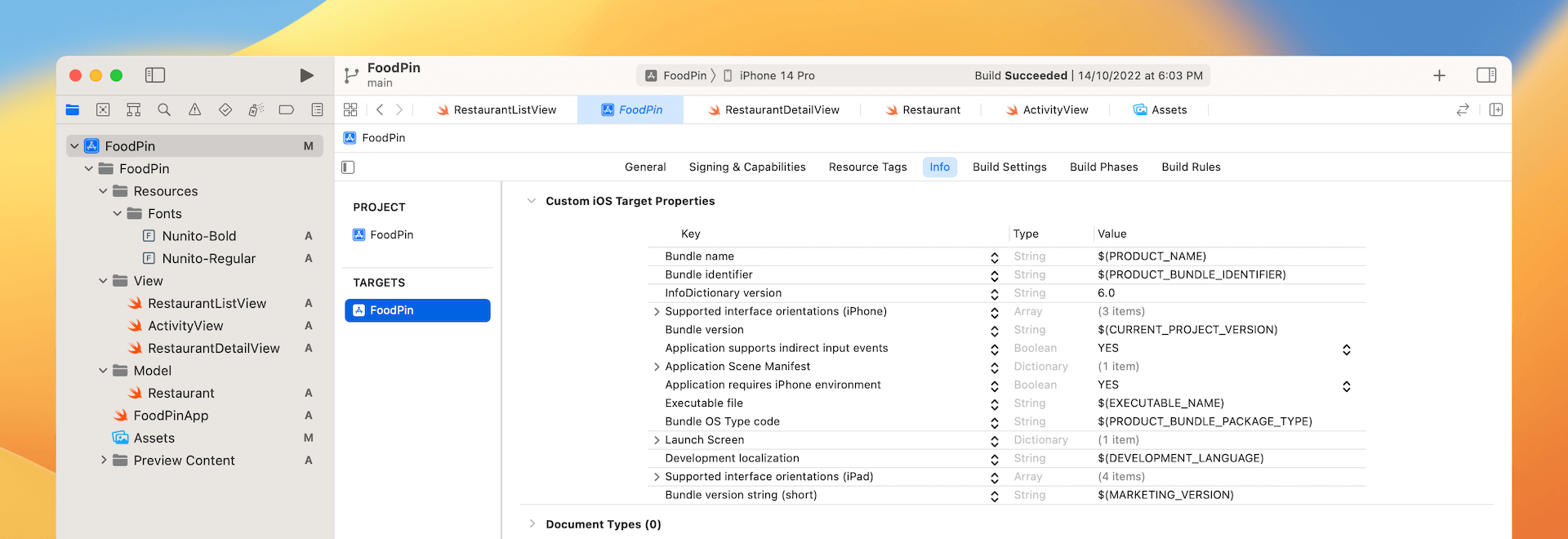Open the Build Settings tab
The height and width of the screenshot is (539, 1568).
[x=1009, y=167]
